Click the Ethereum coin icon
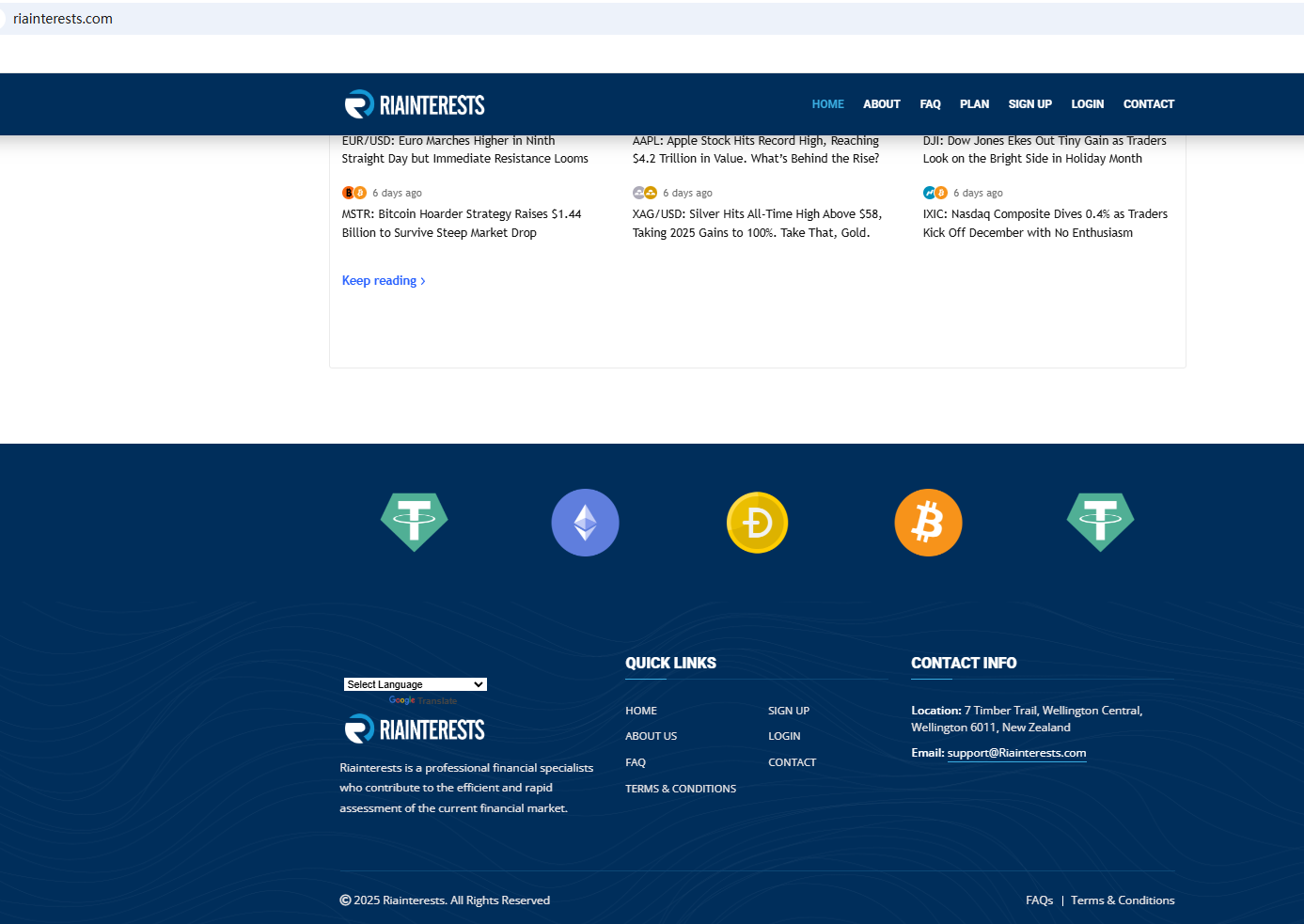Screen dimensions: 1304x924 coord(585,523)
